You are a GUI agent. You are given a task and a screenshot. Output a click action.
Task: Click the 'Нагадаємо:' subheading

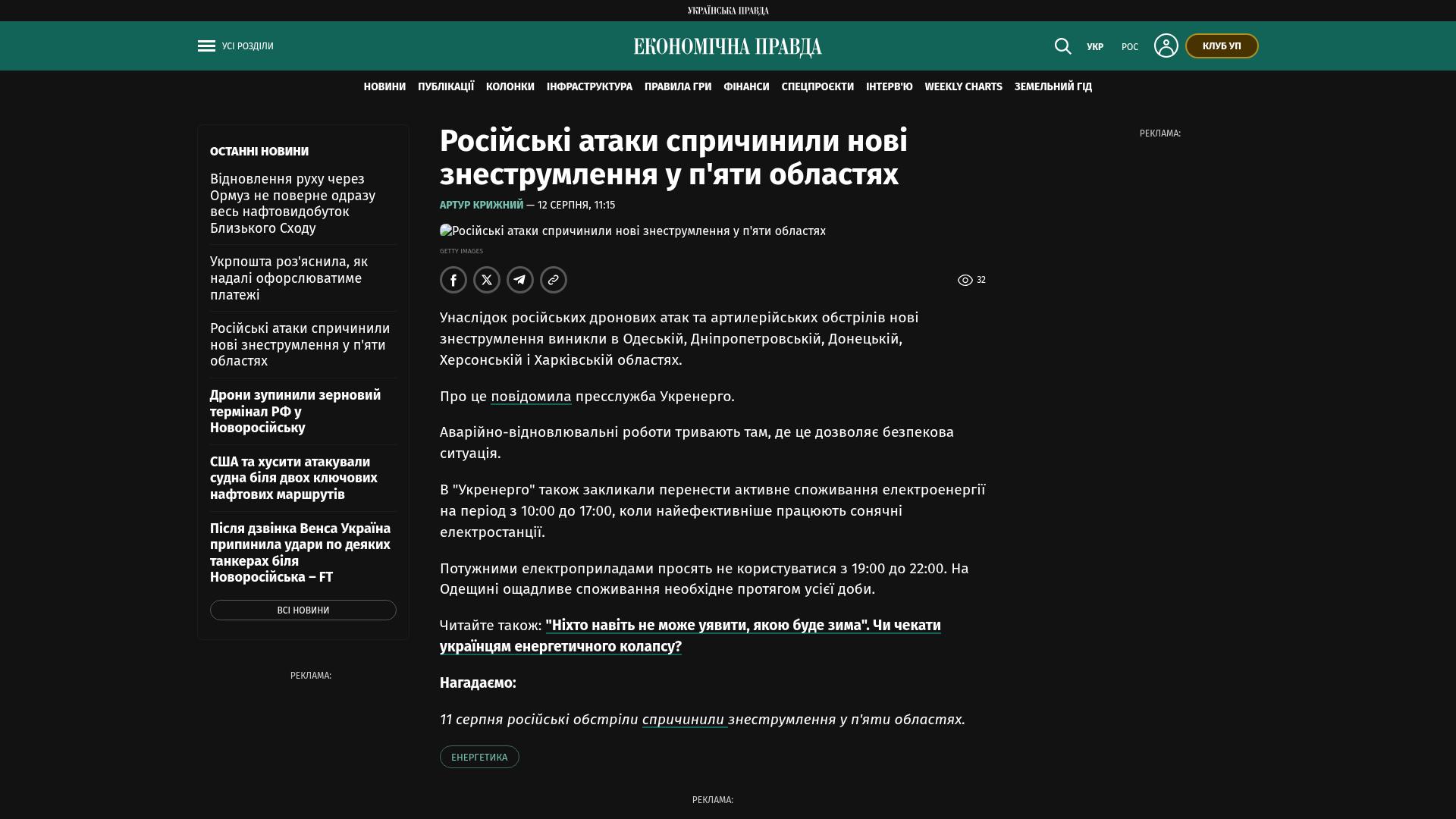click(478, 683)
